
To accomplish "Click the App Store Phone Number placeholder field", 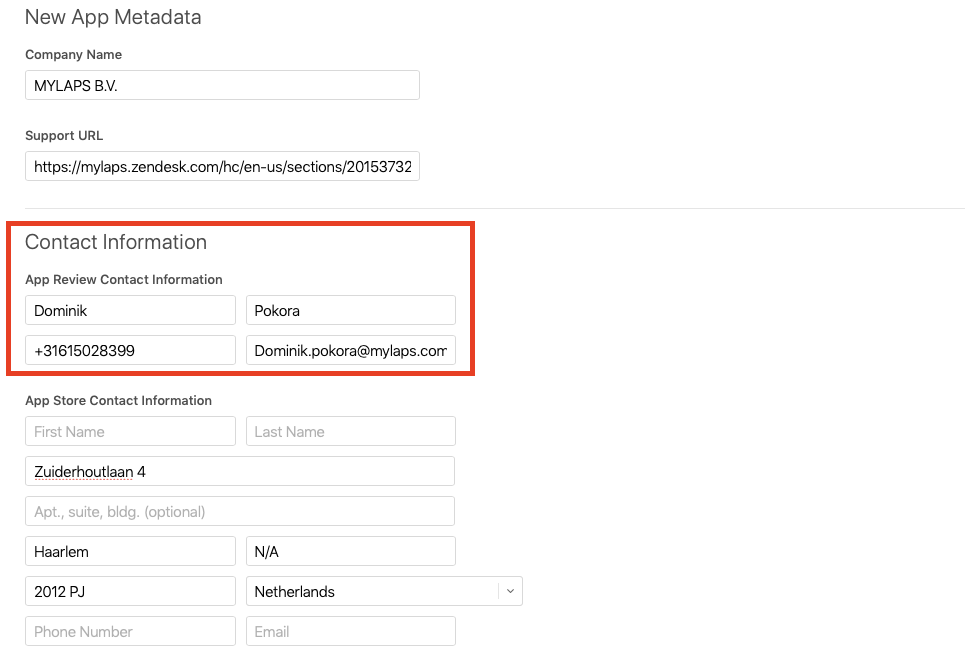I will pyautogui.click(x=130, y=632).
